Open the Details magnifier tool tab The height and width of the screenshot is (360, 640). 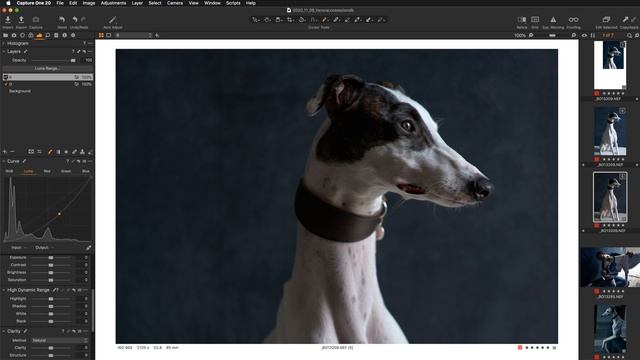(48, 36)
